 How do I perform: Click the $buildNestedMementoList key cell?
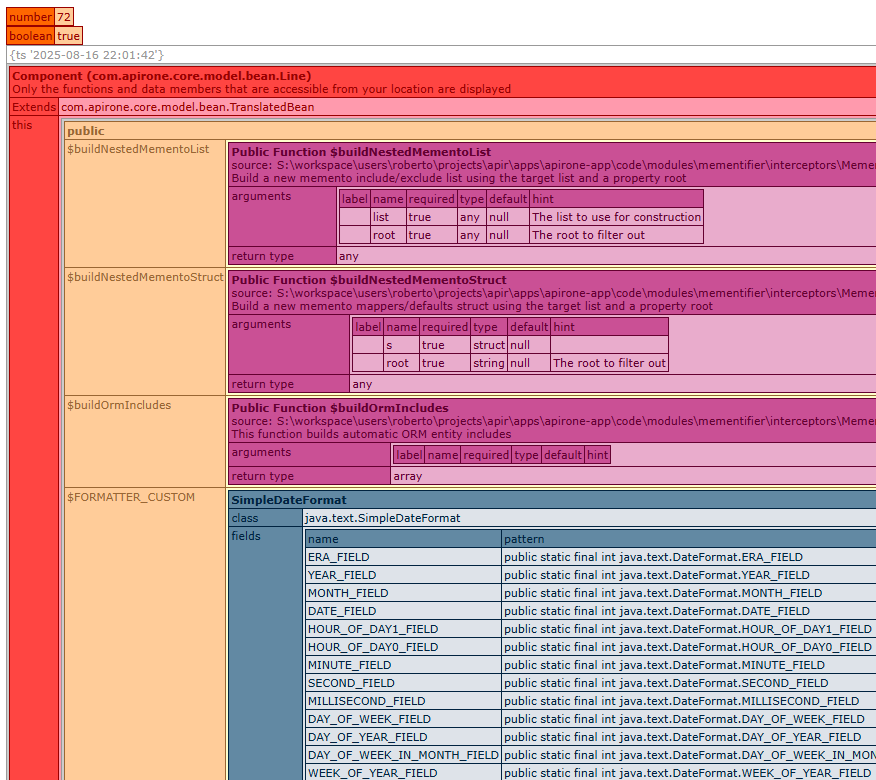[138, 149]
